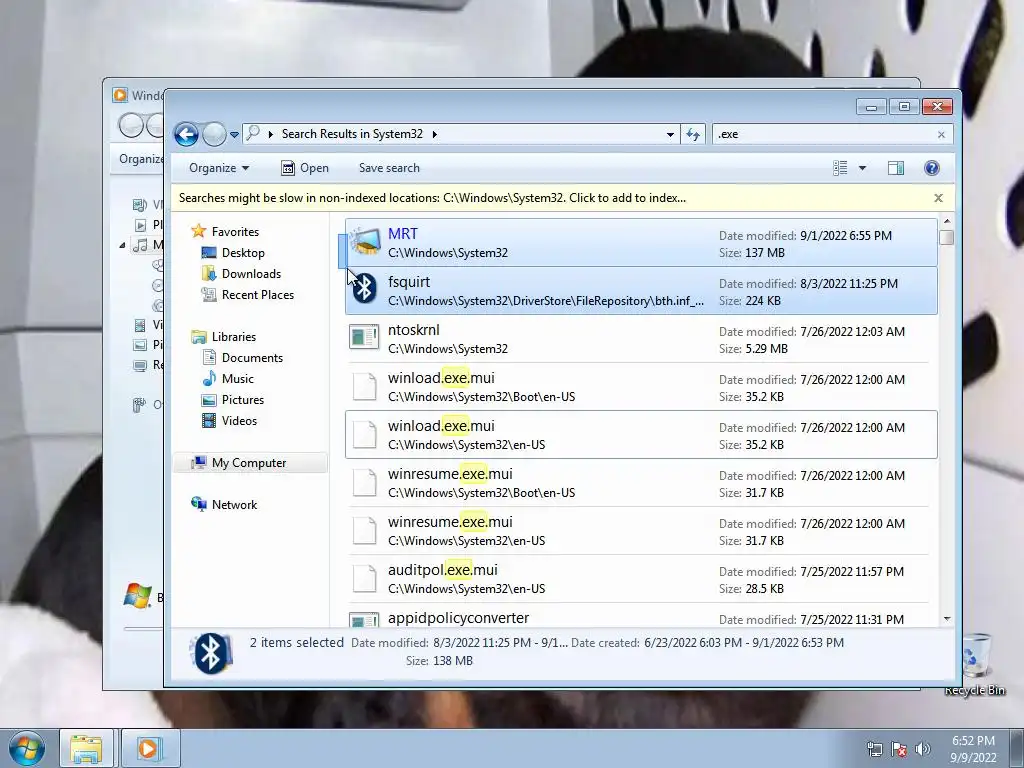Image resolution: width=1024 pixels, height=768 pixels.
Task: Click the scrollbar up arrow
Action: point(946,221)
